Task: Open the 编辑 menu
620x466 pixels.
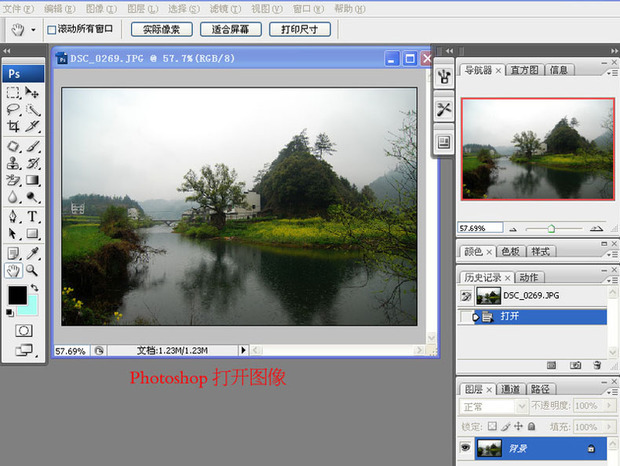Action: (x=59, y=9)
